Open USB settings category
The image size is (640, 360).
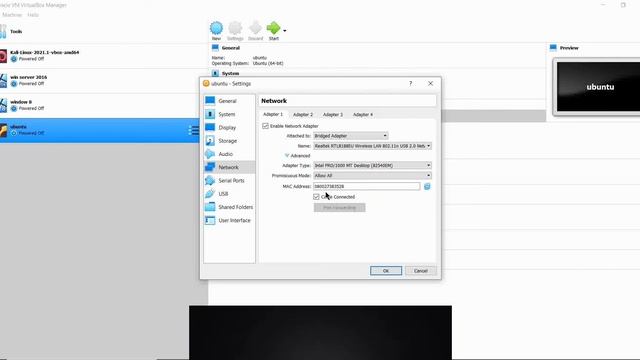tap(229, 193)
